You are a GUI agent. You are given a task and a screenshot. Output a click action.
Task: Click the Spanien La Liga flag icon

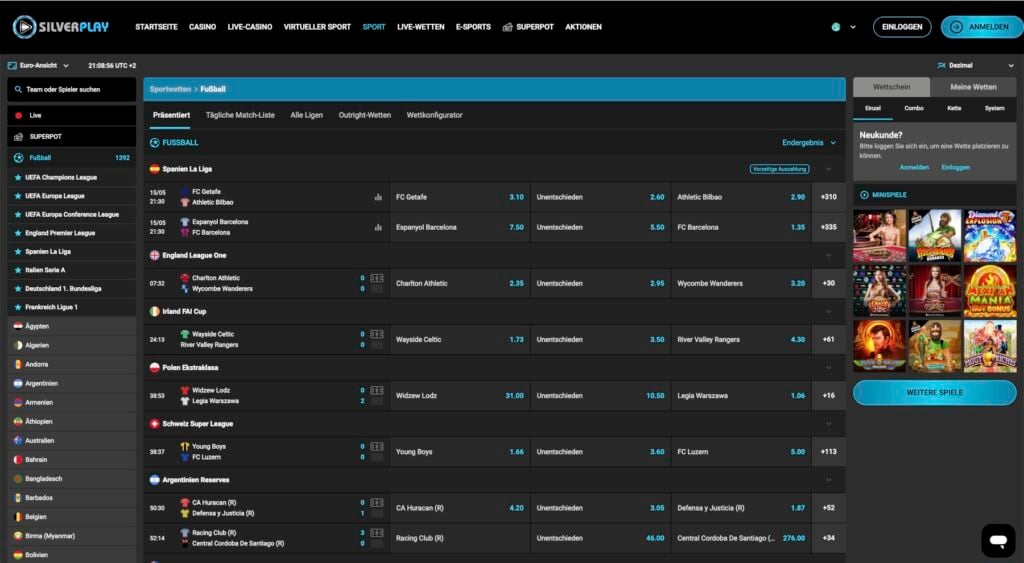point(155,169)
